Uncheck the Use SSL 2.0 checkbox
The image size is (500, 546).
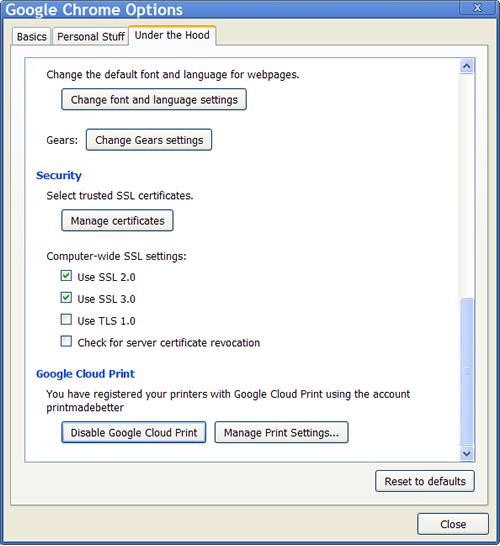(x=66, y=276)
